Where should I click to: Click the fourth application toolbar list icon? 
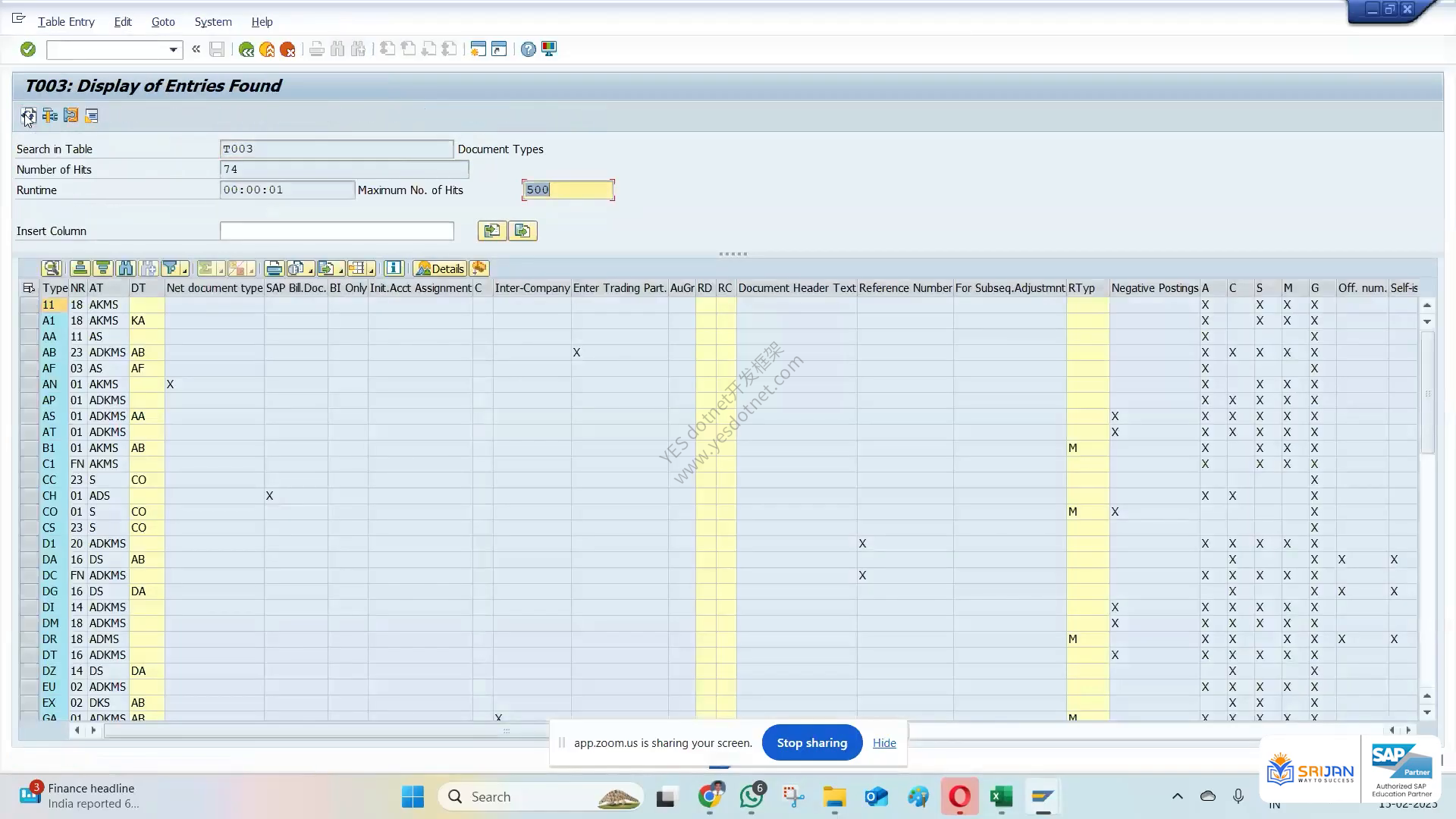pos(92,115)
